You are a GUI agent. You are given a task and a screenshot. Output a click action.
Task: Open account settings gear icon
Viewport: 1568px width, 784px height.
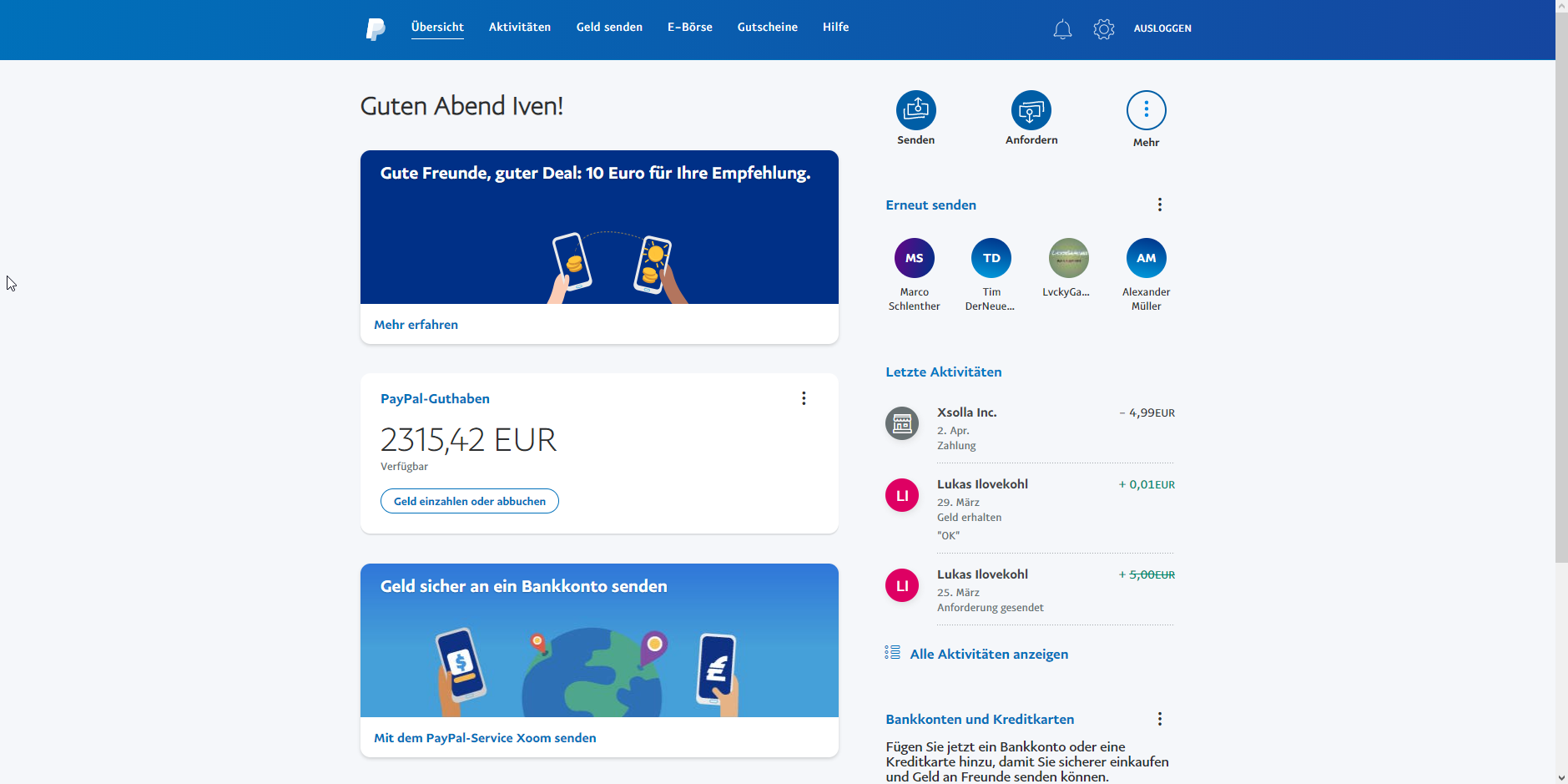pyautogui.click(x=1103, y=29)
